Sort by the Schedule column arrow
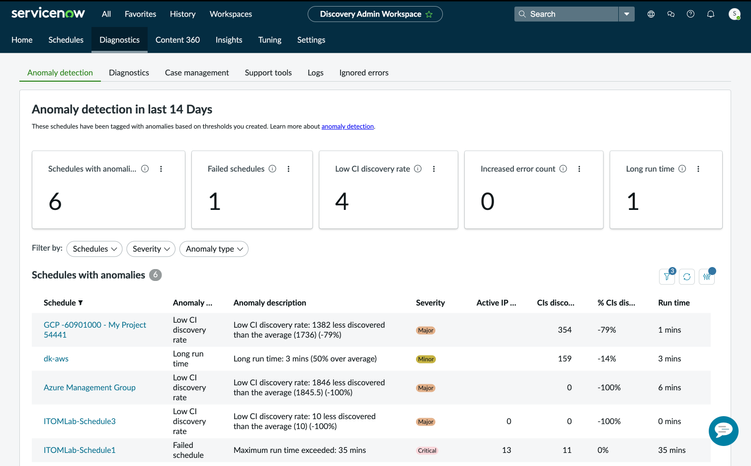751x466 pixels. (x=80, y=303)
